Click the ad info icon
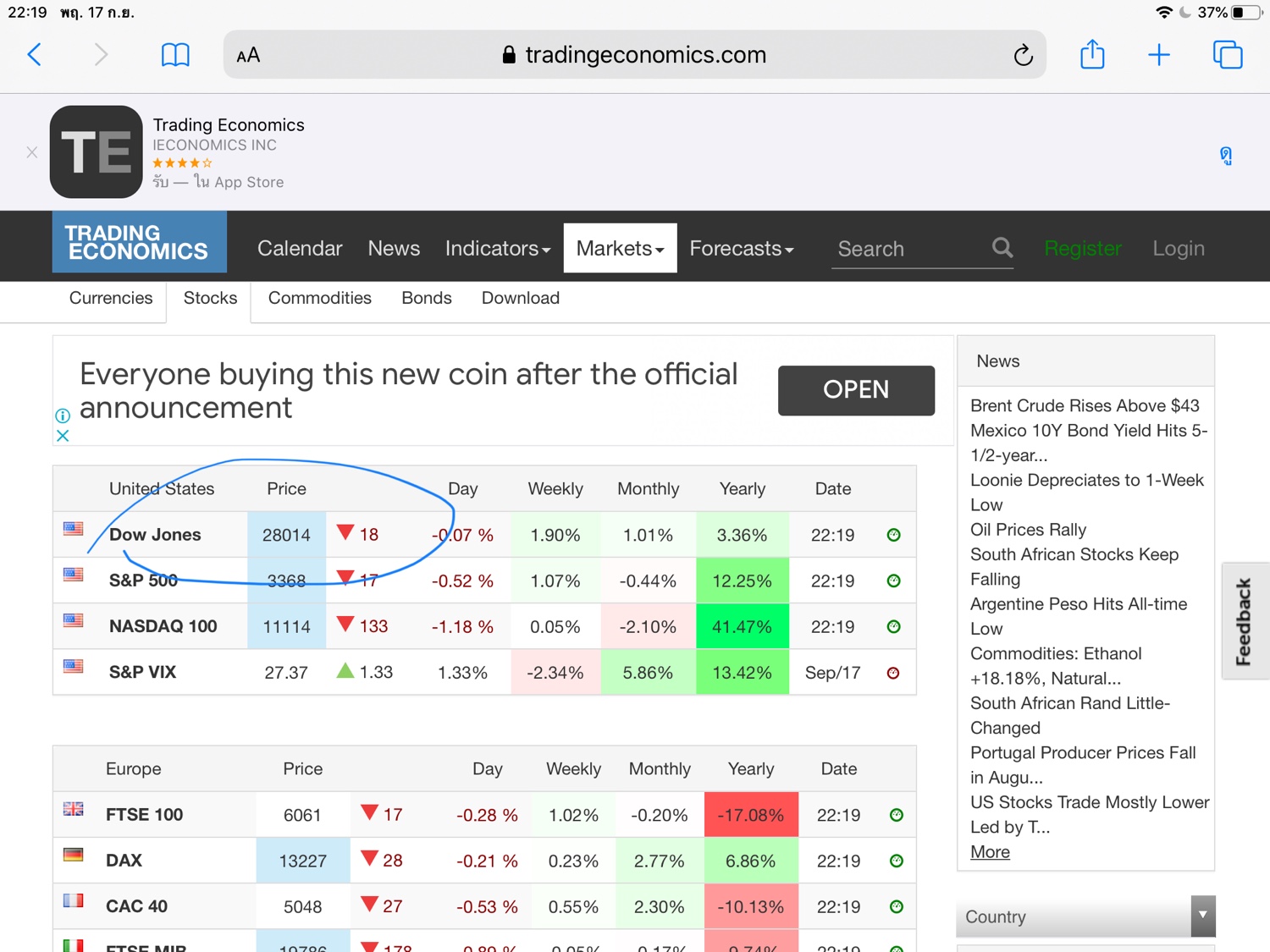The image size is (1270, 952). (62, 415)
